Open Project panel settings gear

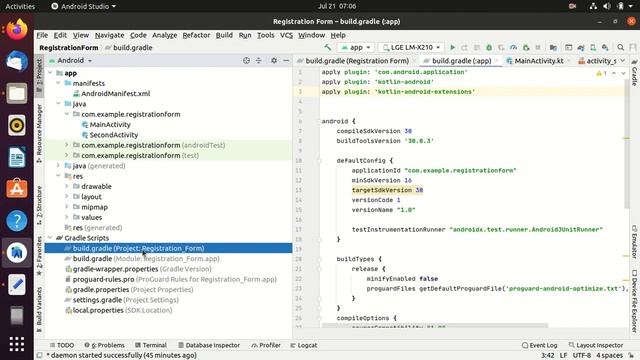point(274,60)
